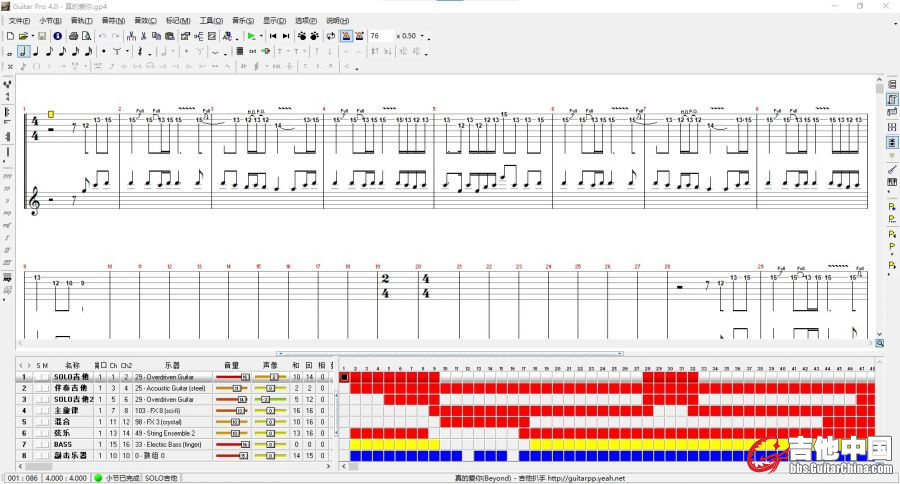The height and width of the screenshot is (484, 900).
Task: Click '29 - Overdriven Guitar' instrument of track 1
Action: [x=164, y=377]
